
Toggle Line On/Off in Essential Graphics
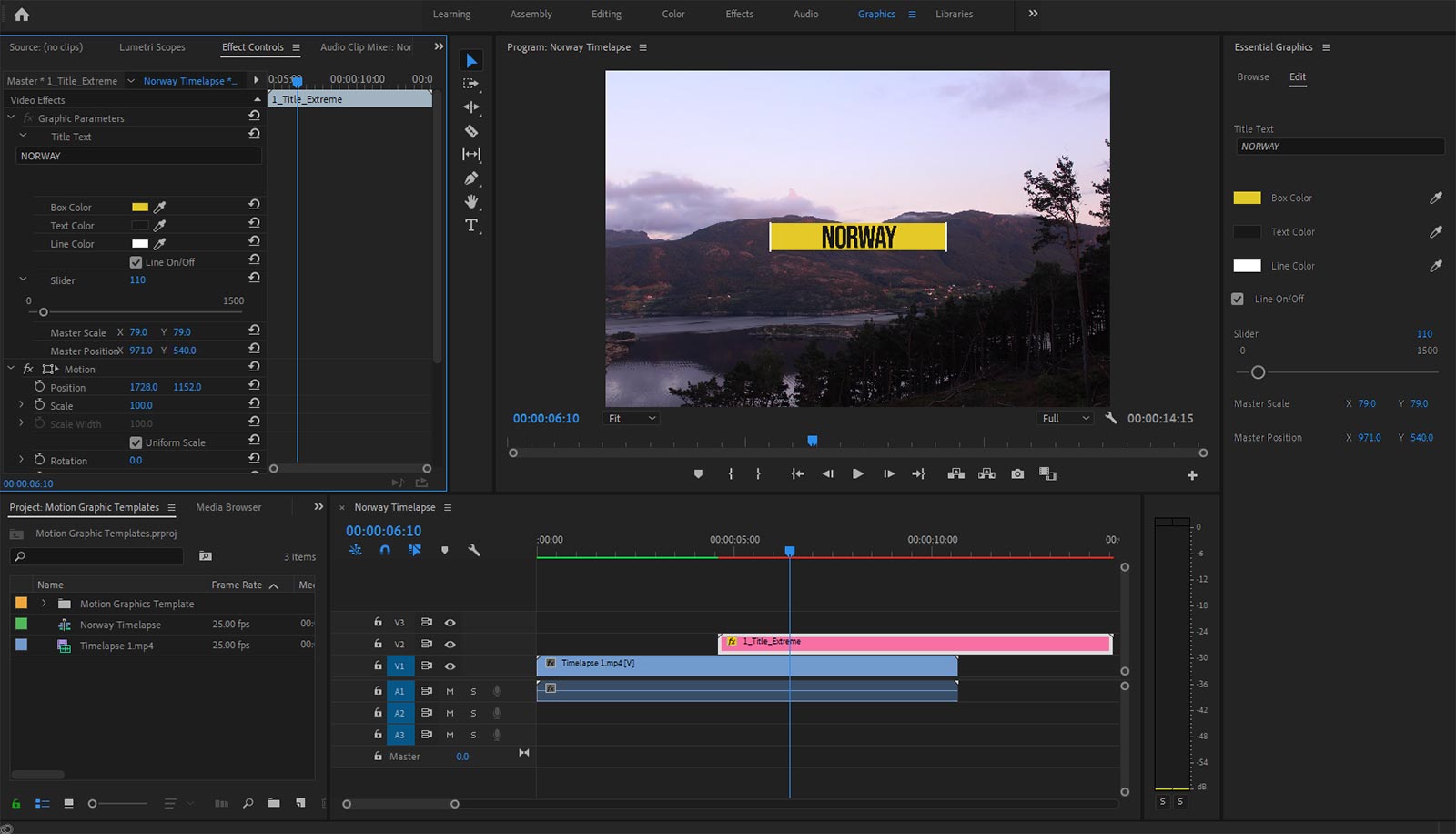tap(1238, 299)
